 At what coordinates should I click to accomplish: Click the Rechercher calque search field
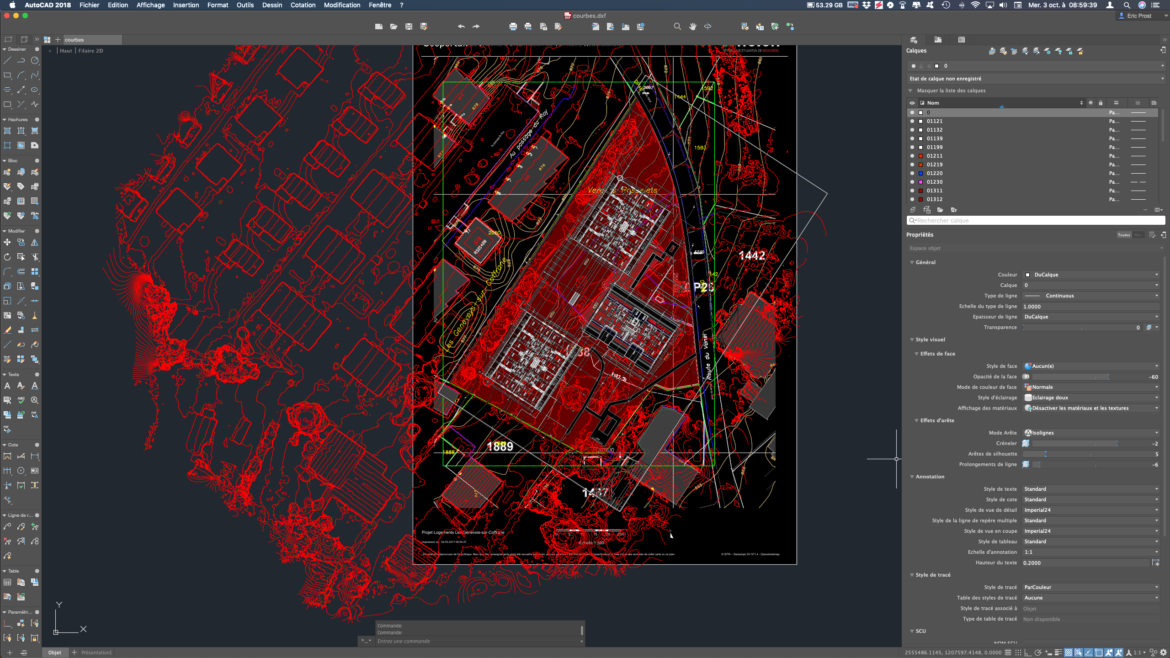[x=1036, y=220]
